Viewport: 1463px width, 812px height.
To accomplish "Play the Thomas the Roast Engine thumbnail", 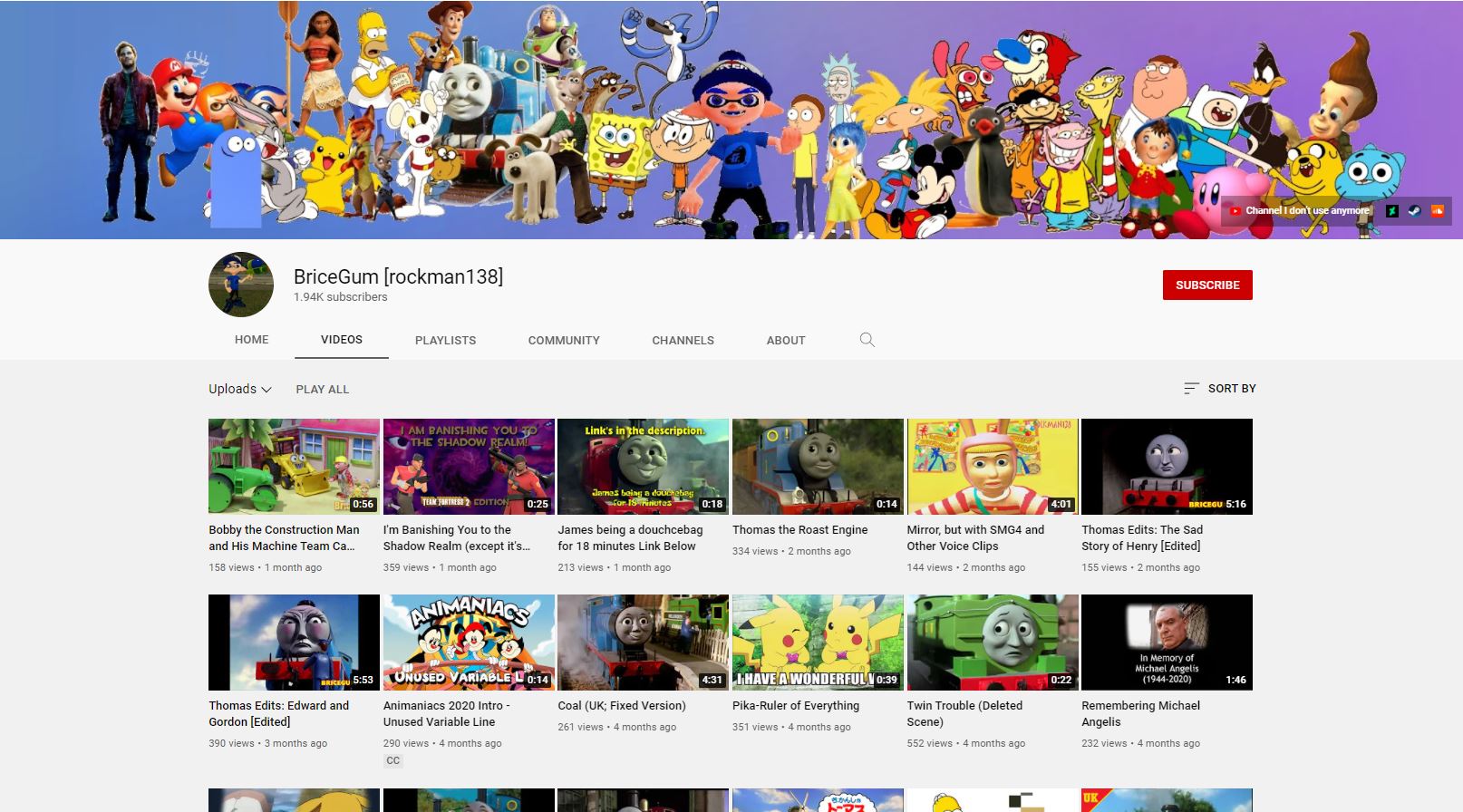I will (x=818, y=467).
